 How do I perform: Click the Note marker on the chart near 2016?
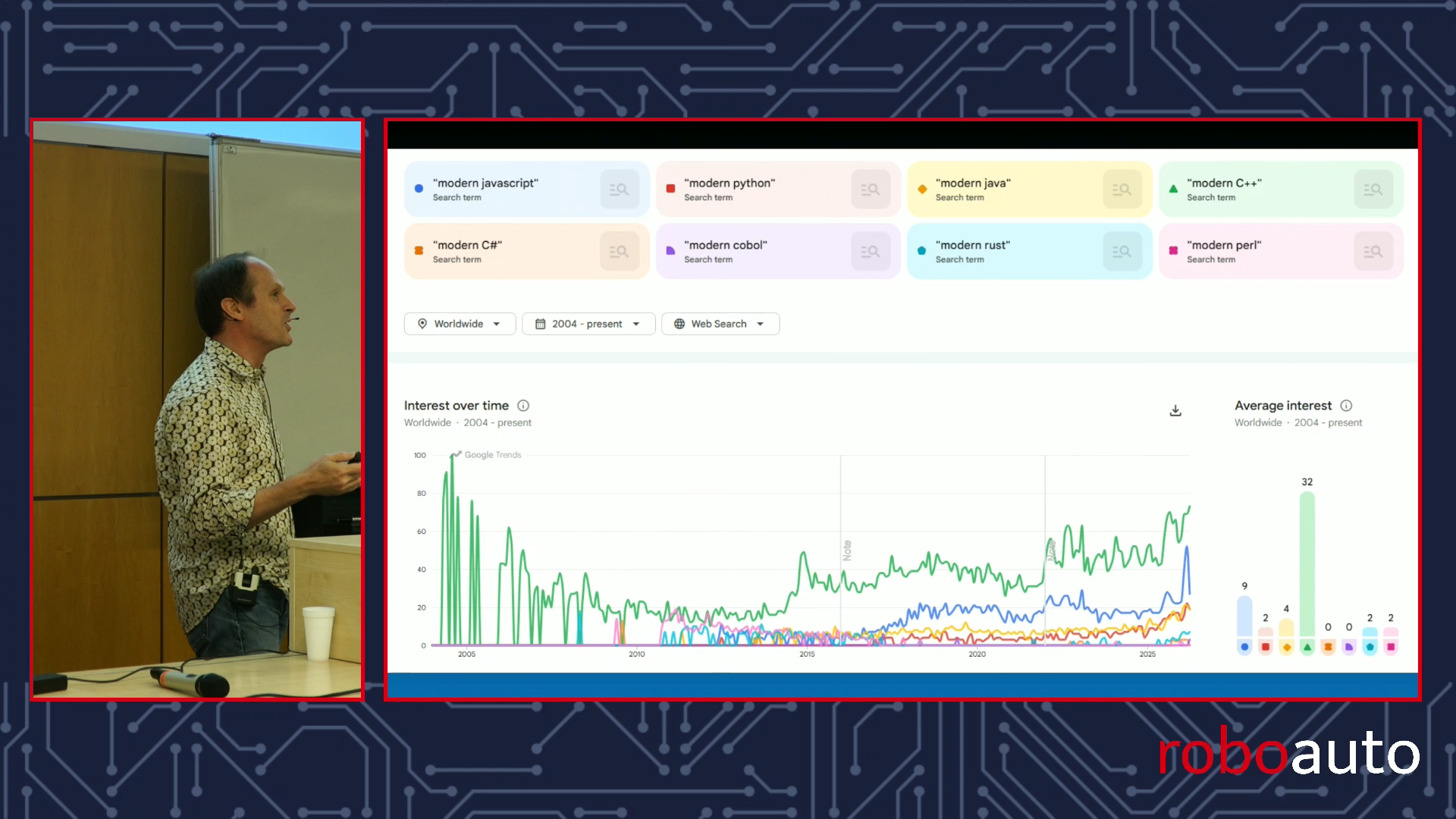(847, 551)
